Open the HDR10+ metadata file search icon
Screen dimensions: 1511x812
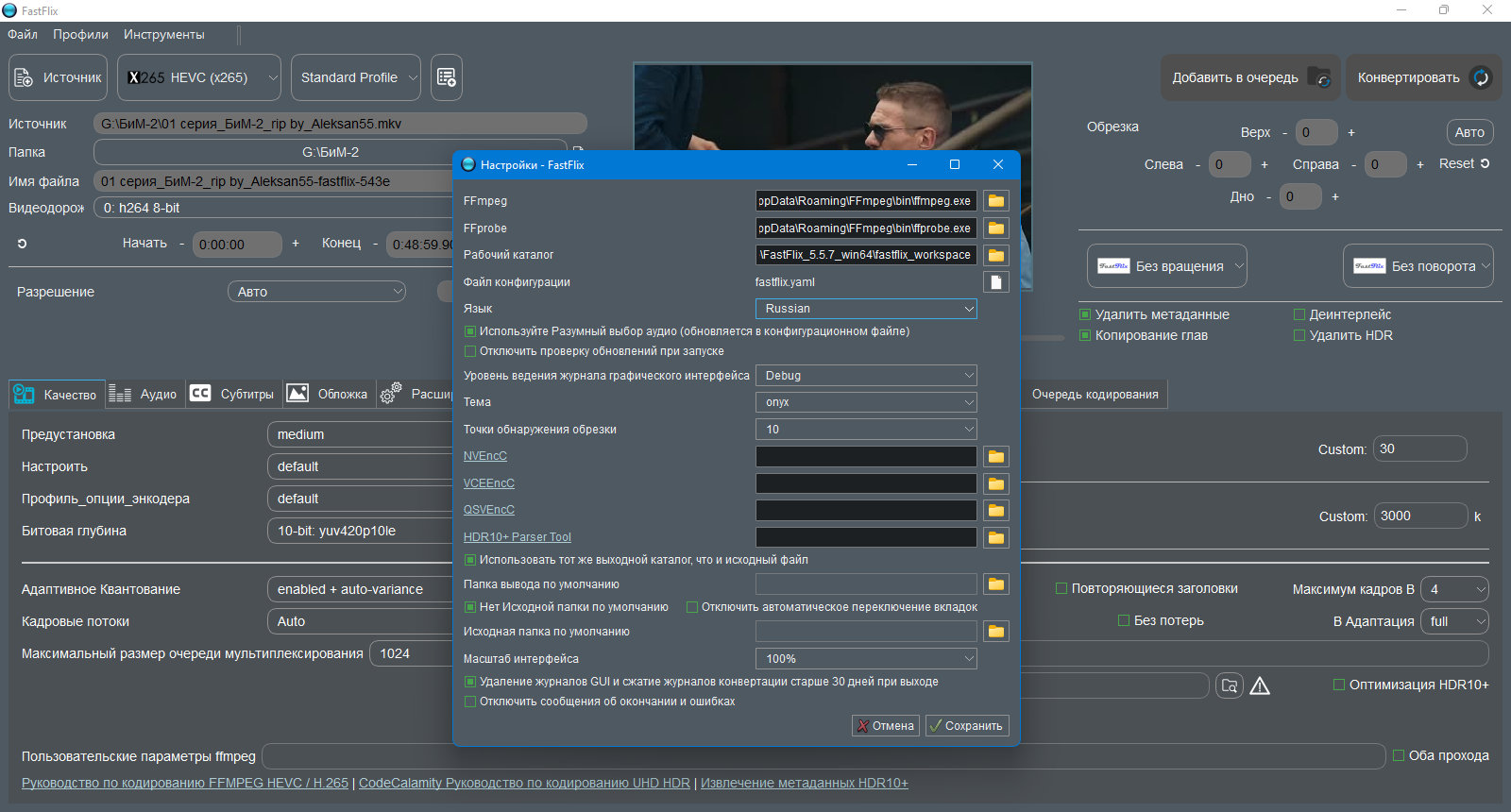1229,686
